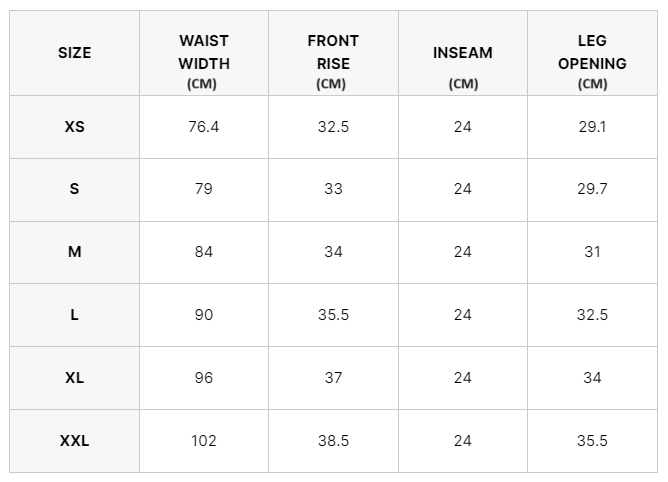Viewport: 668px width, 482px height.
Task: Click the front rise value 32.5
Action: (333, 127)
